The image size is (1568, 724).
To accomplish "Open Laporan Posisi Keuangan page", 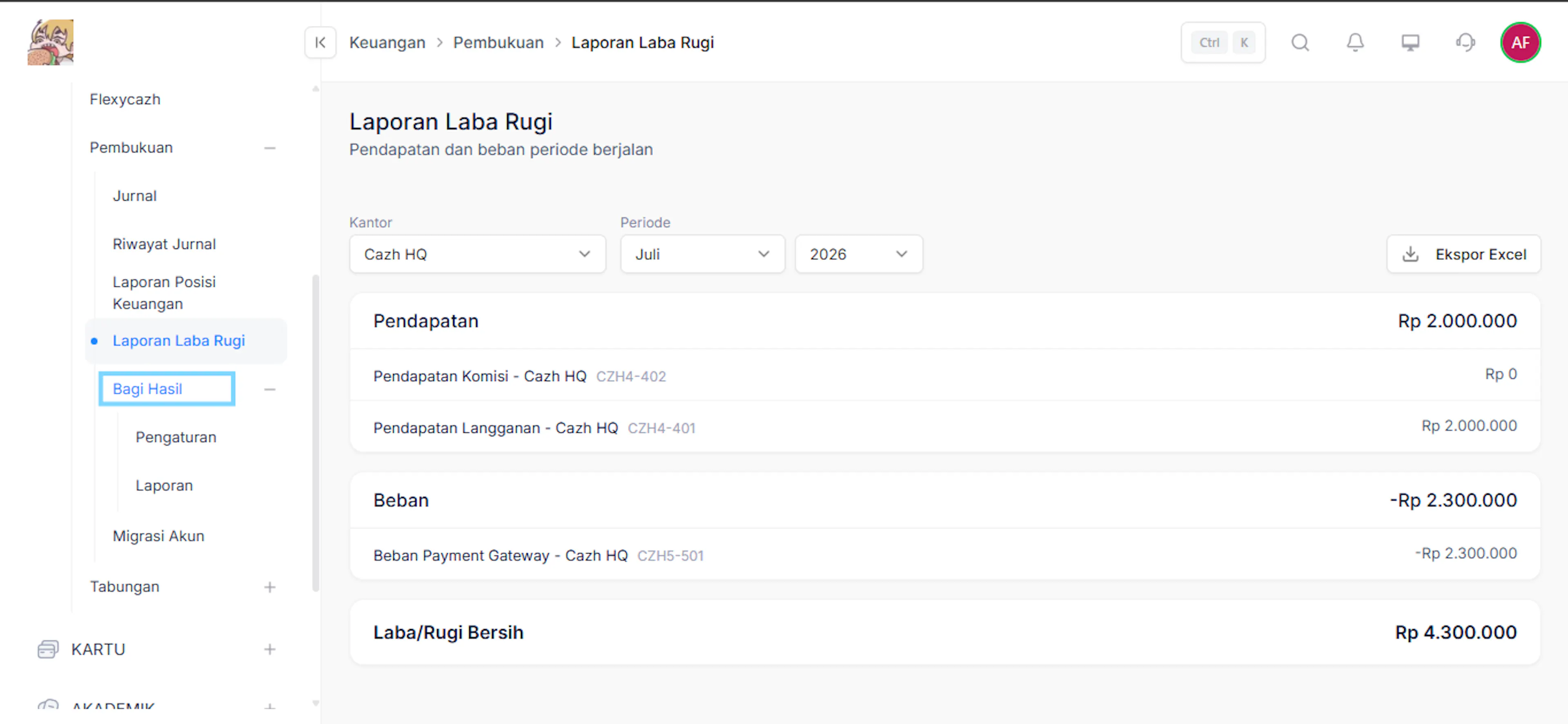I will coord(164,293).
